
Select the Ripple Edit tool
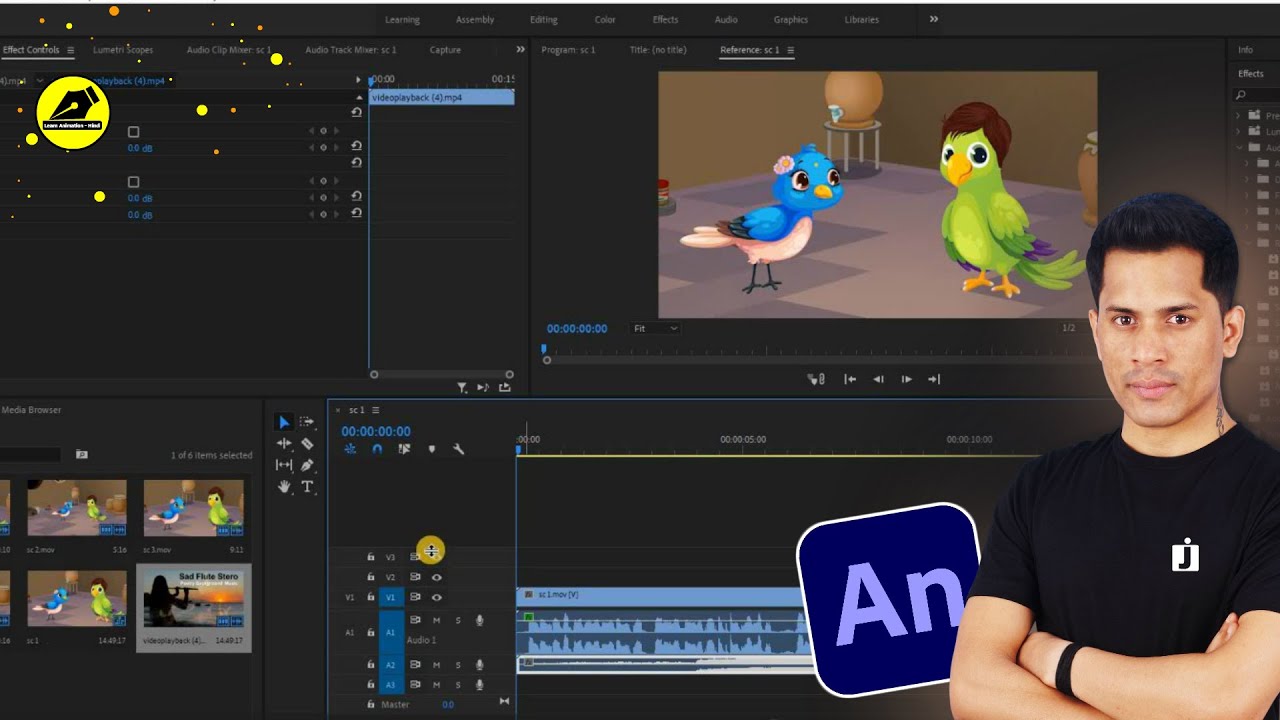tap(284, 443)
